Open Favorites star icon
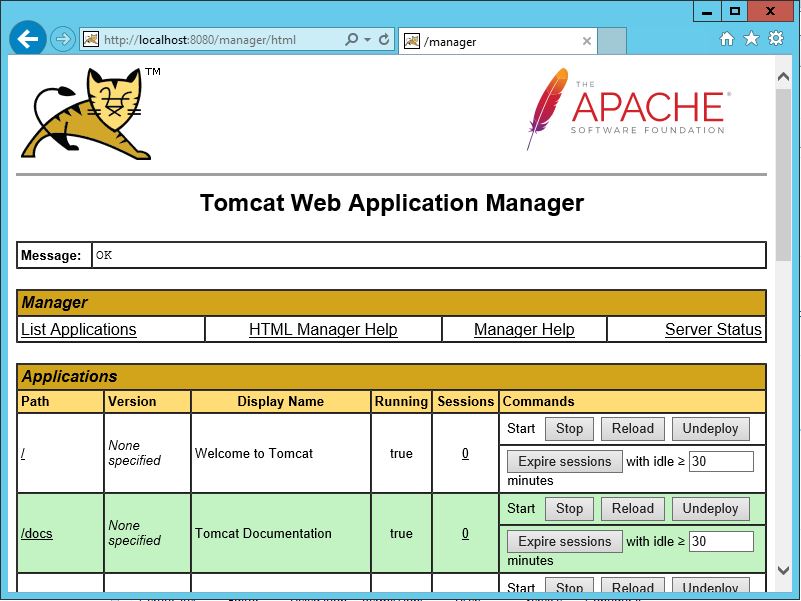 pos(751,38)
